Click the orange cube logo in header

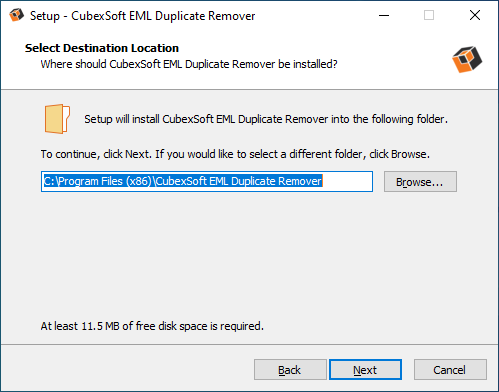point(467,59)
